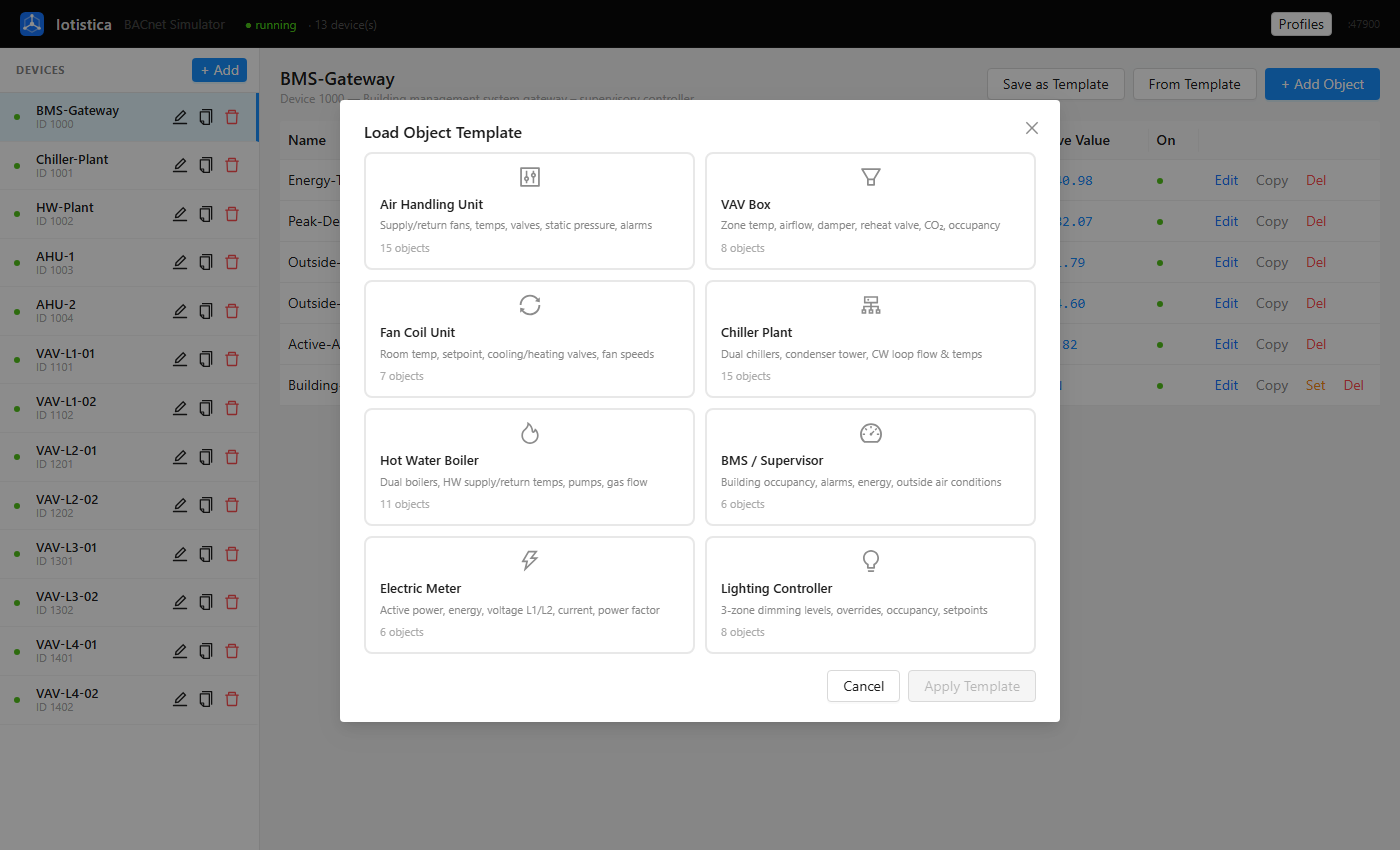The image size is (1400, 850).
Task: Click the + Add Object button
Action: click(1322, 84)
